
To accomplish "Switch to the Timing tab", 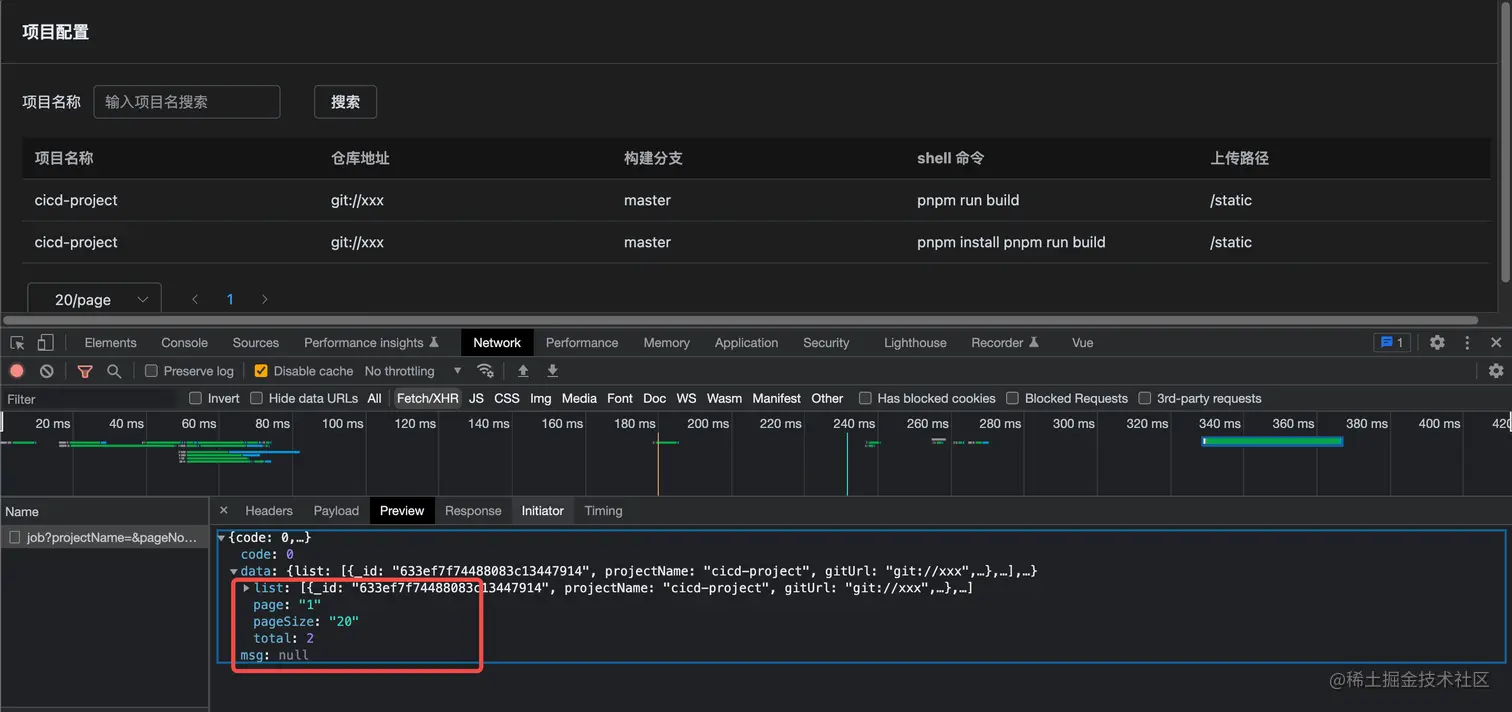I will click(603, 510).
